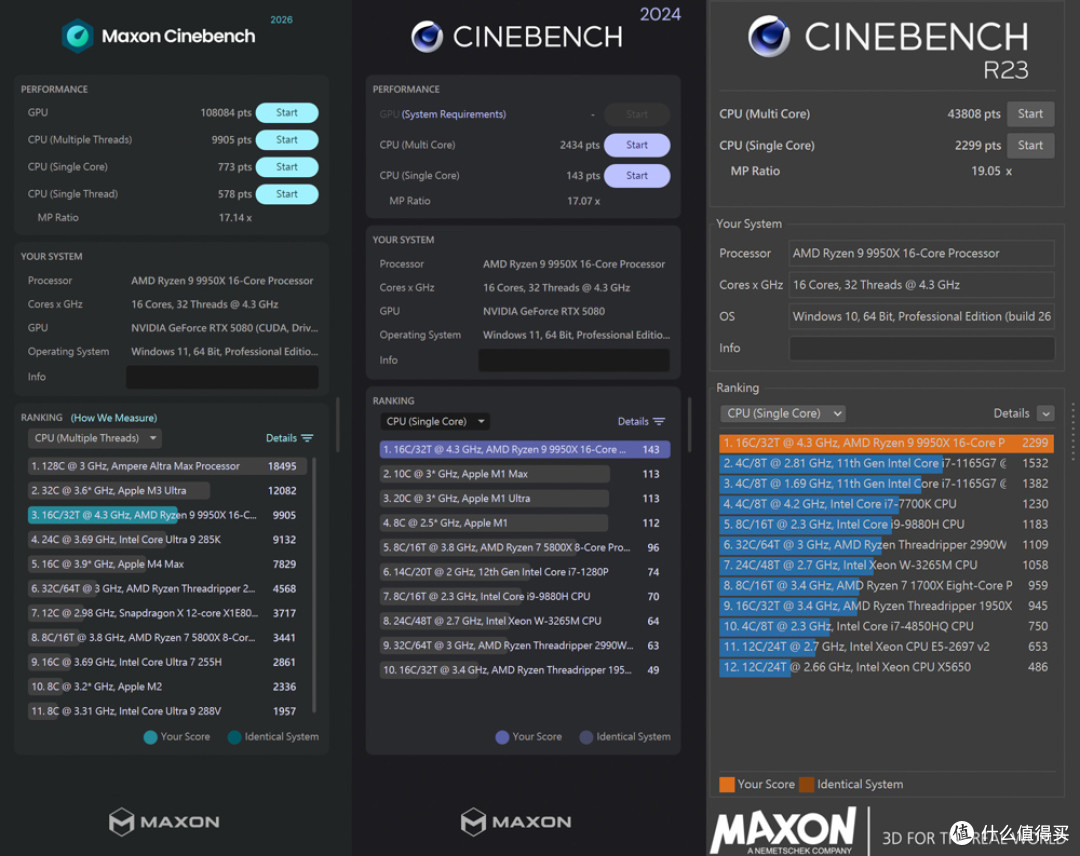Select the Ryzen 7 1700X Eight-Core row
This screenshot has width=1080, height=856.
click(886, 585)
